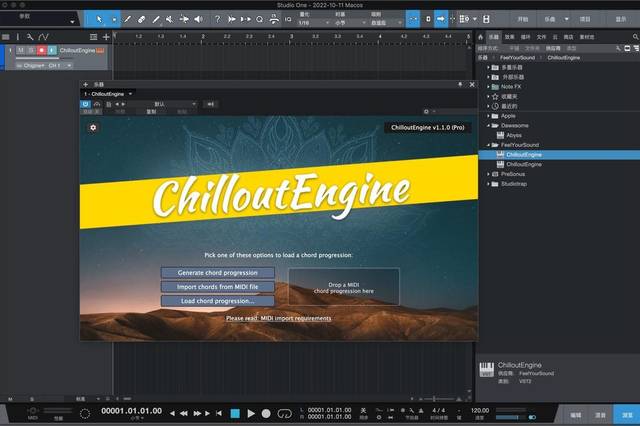Click Load chord progression...

click(x=218, y=301)
